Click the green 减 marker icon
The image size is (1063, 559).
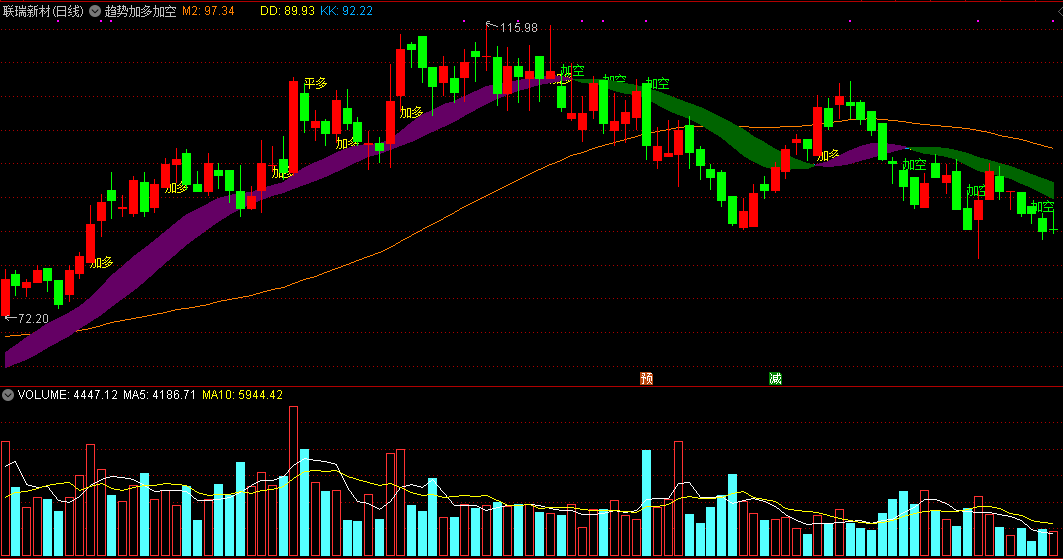click(776, 378)
